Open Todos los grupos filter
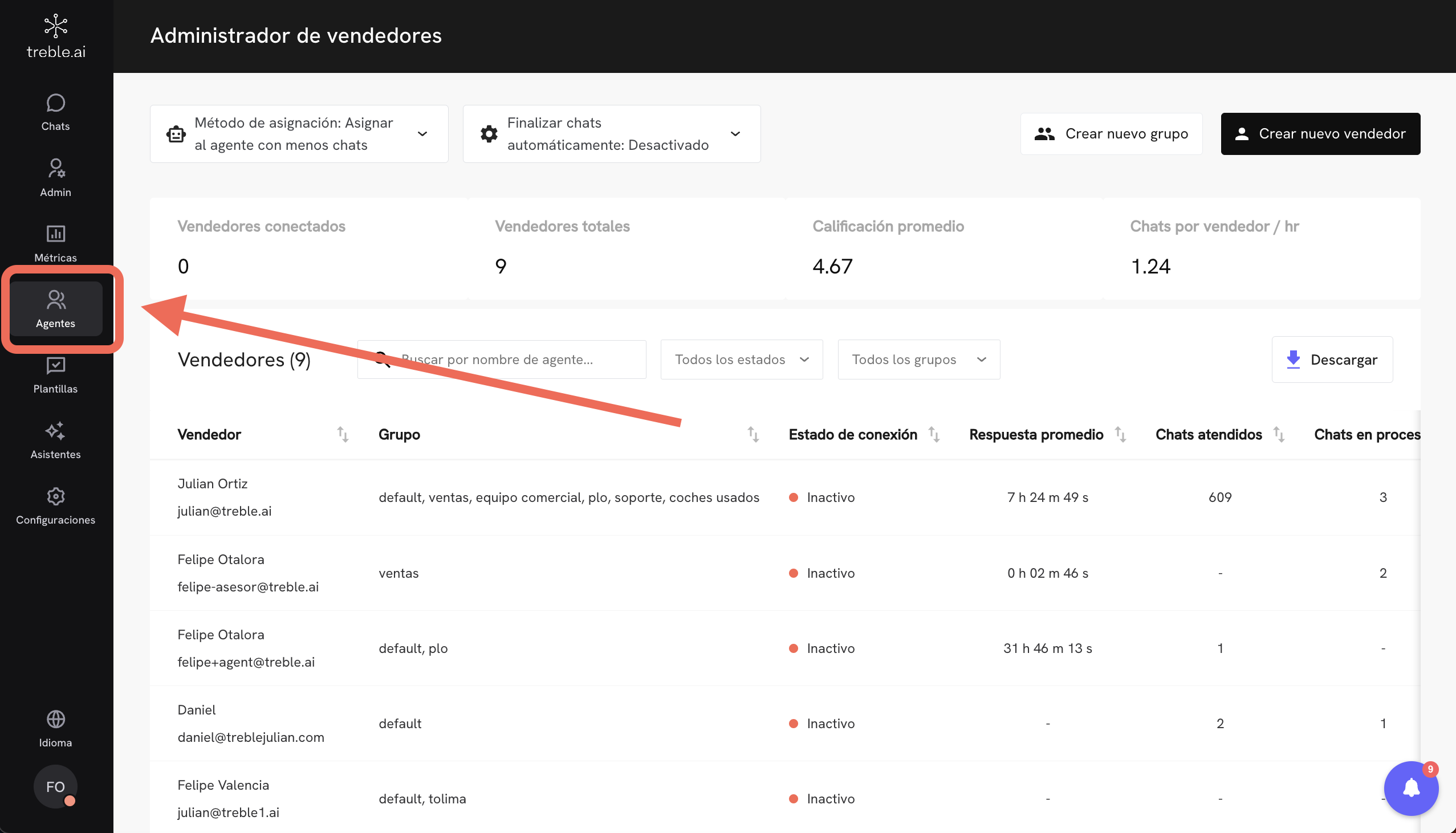The height and width of the screenshot is (833, 1456). (918, 360)
